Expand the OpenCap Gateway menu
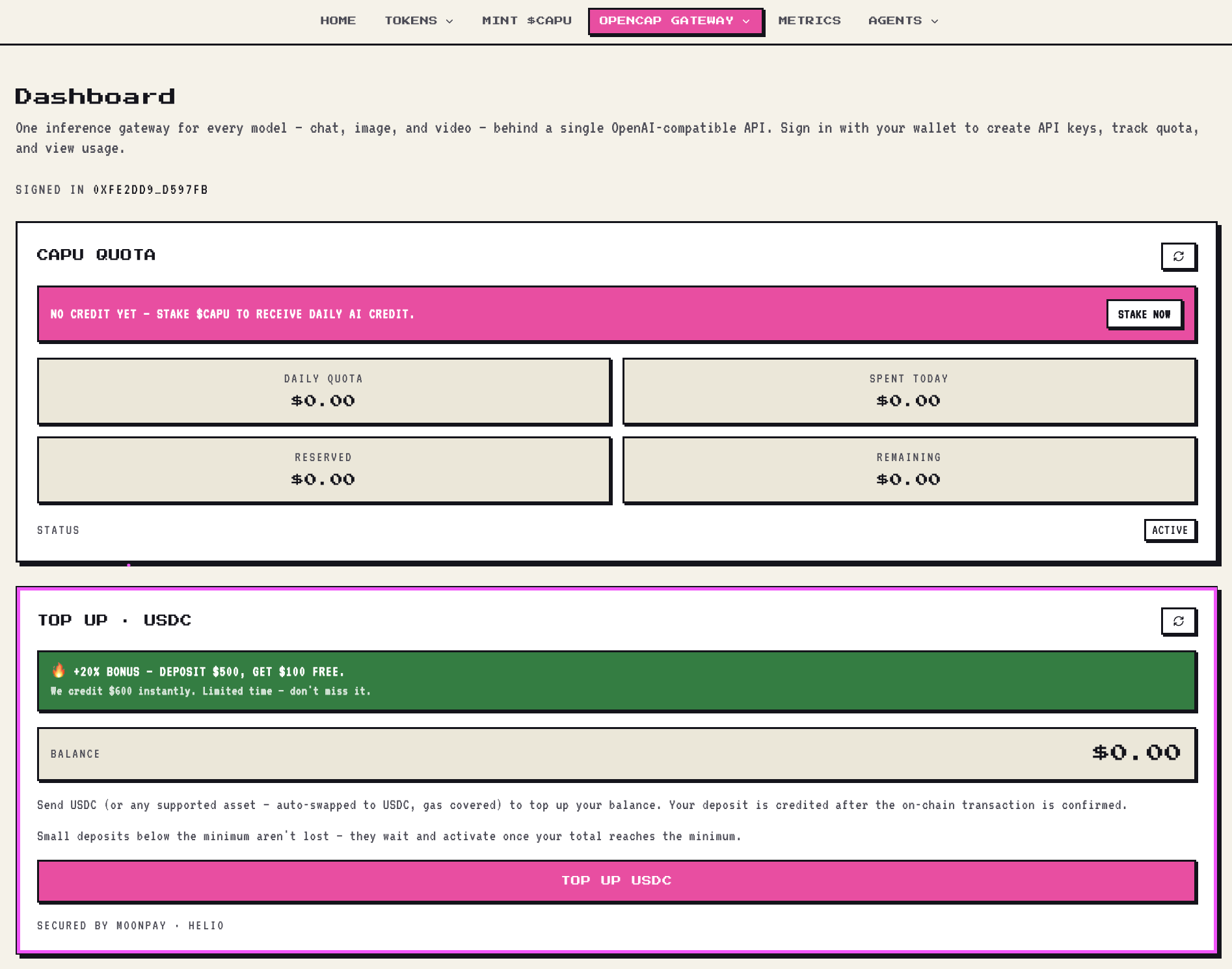Screen dimensions: 1232x969 coord(675,21)
